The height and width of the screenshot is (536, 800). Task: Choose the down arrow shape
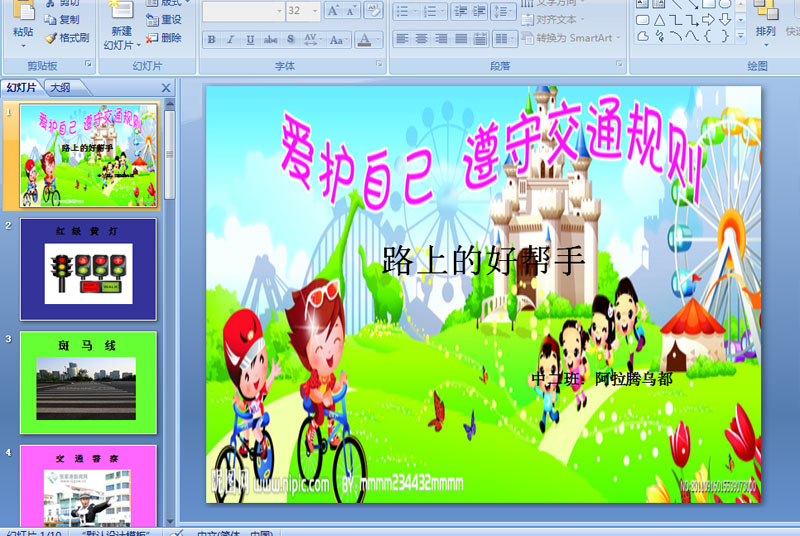click(x=724, y=20)
